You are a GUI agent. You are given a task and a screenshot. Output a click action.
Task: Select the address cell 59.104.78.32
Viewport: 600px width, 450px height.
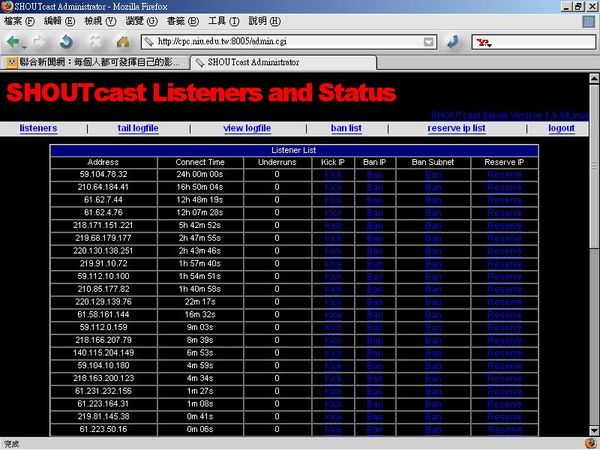point(103,174)
